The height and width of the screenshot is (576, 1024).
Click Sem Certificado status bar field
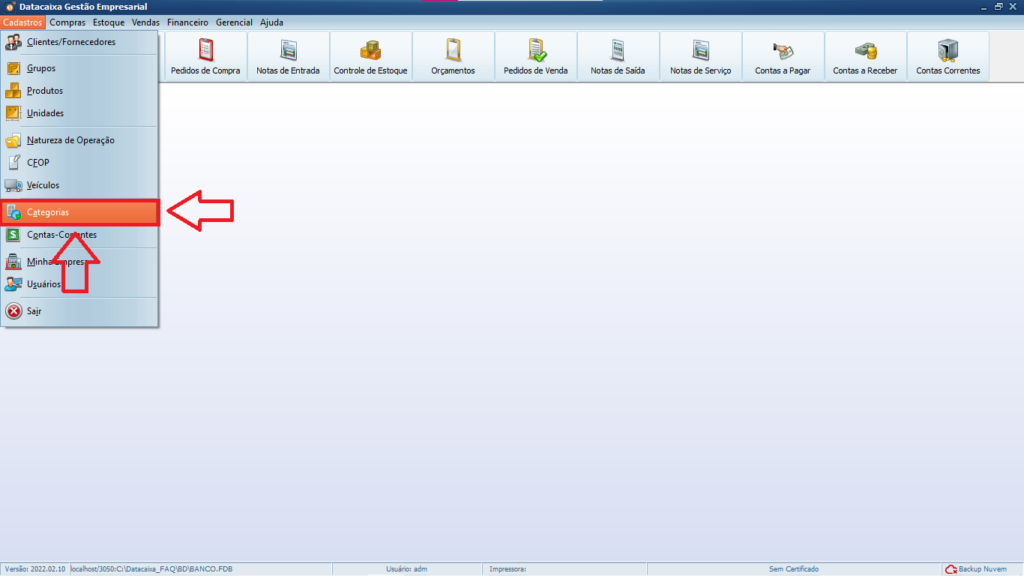tap(793, 569)
